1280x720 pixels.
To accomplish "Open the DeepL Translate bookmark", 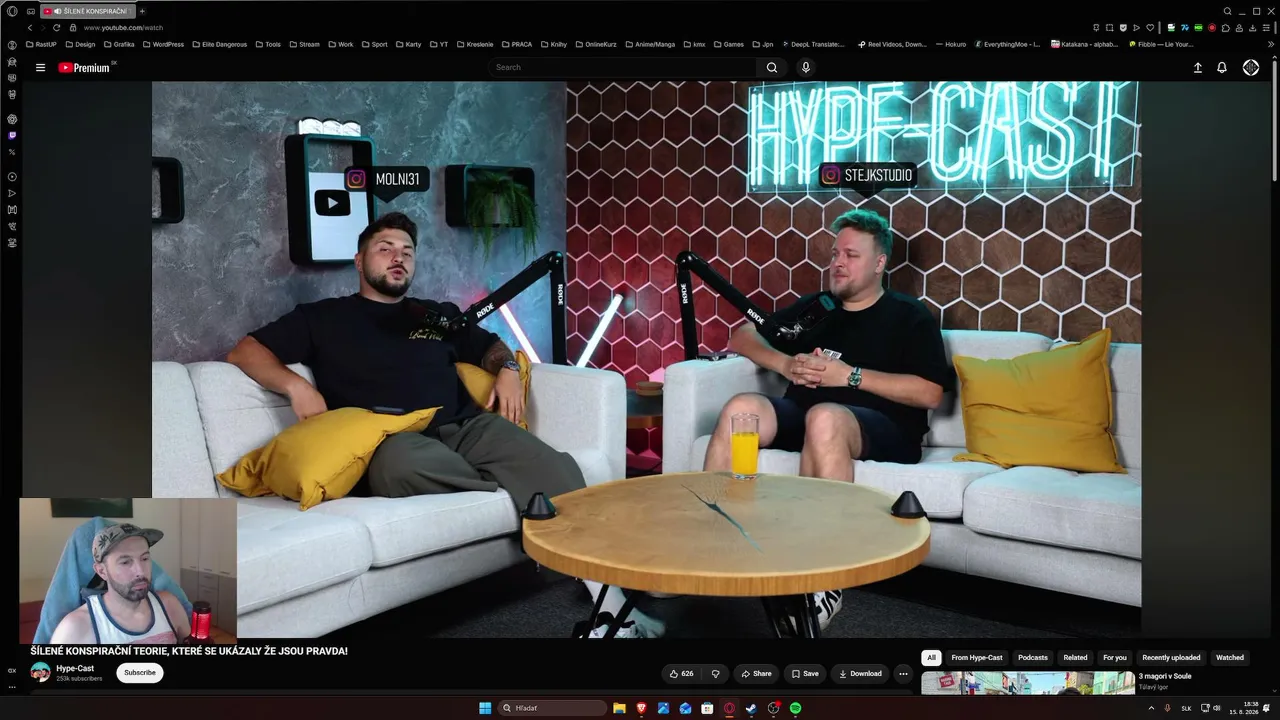I will (x=812, y=45).
